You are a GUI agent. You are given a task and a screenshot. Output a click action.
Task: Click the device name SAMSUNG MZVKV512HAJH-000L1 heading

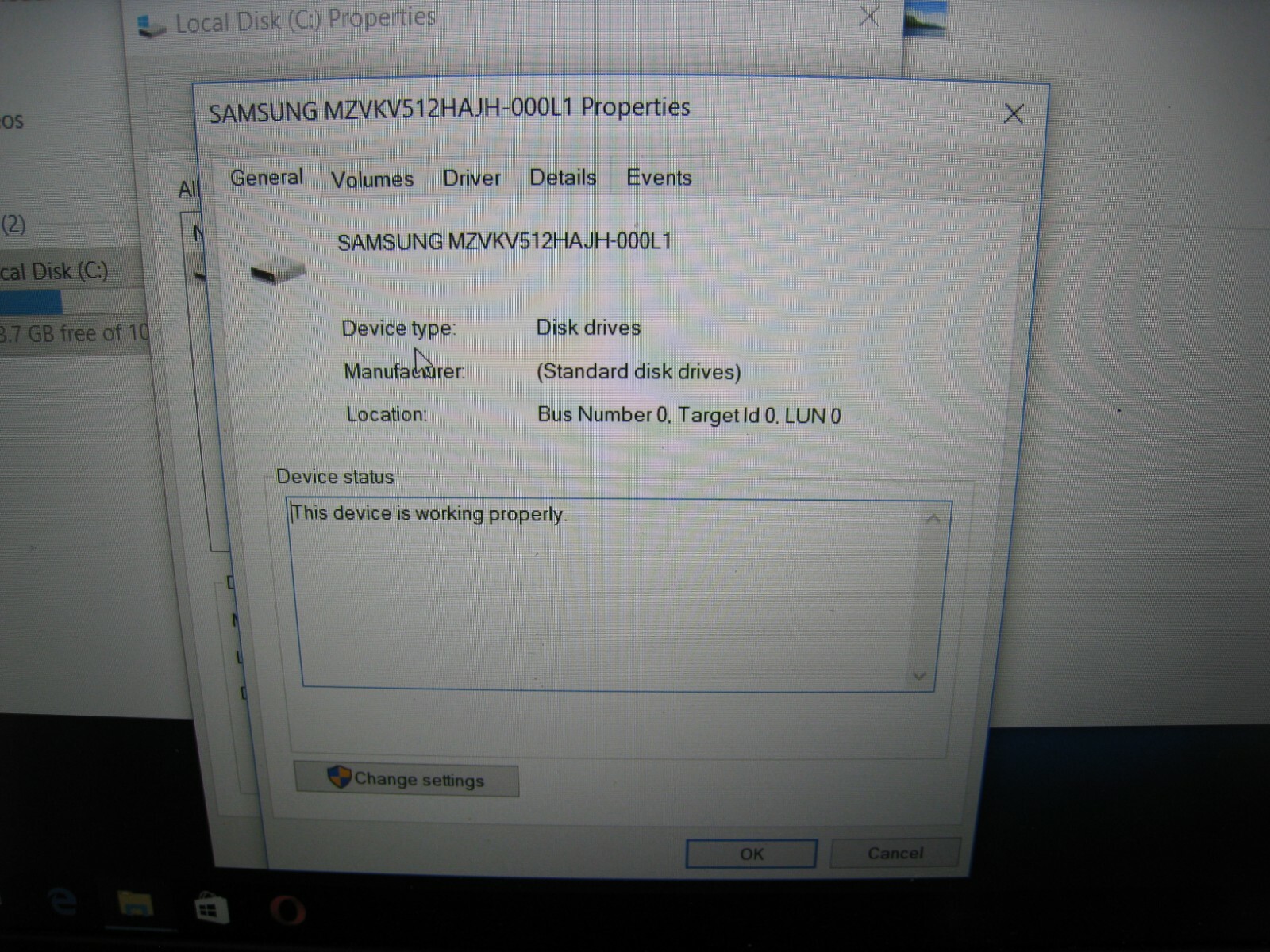click(x=504, y=241)
